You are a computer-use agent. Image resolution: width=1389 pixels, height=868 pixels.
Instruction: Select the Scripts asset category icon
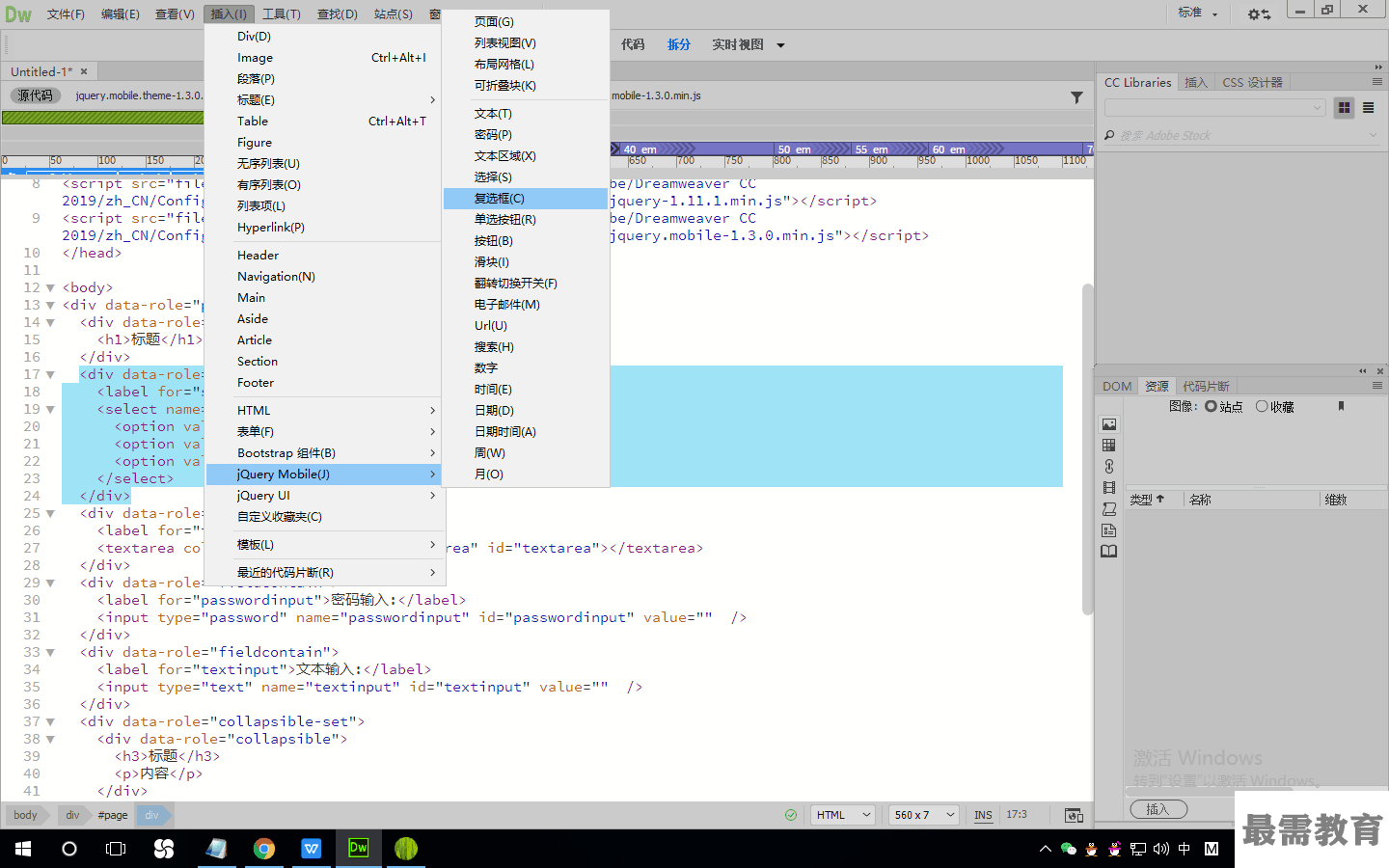(x=1109, y=509)
